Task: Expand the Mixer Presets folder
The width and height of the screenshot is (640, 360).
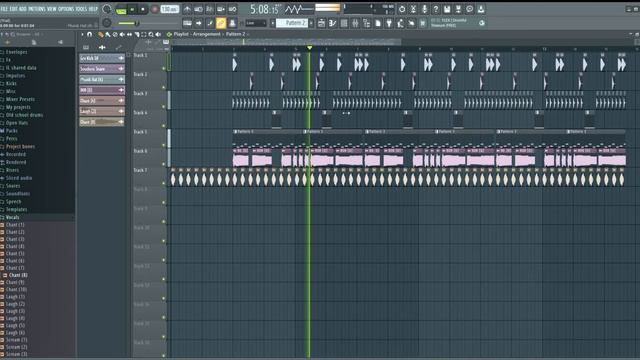Action: (x=20, y=99)
